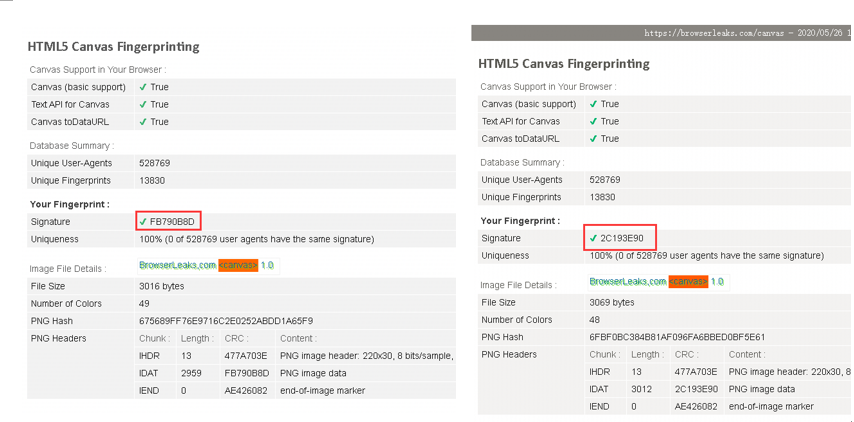854x422 pixels.
Task: Select the FB790B8D signature value
Action: tap(178, 221)
